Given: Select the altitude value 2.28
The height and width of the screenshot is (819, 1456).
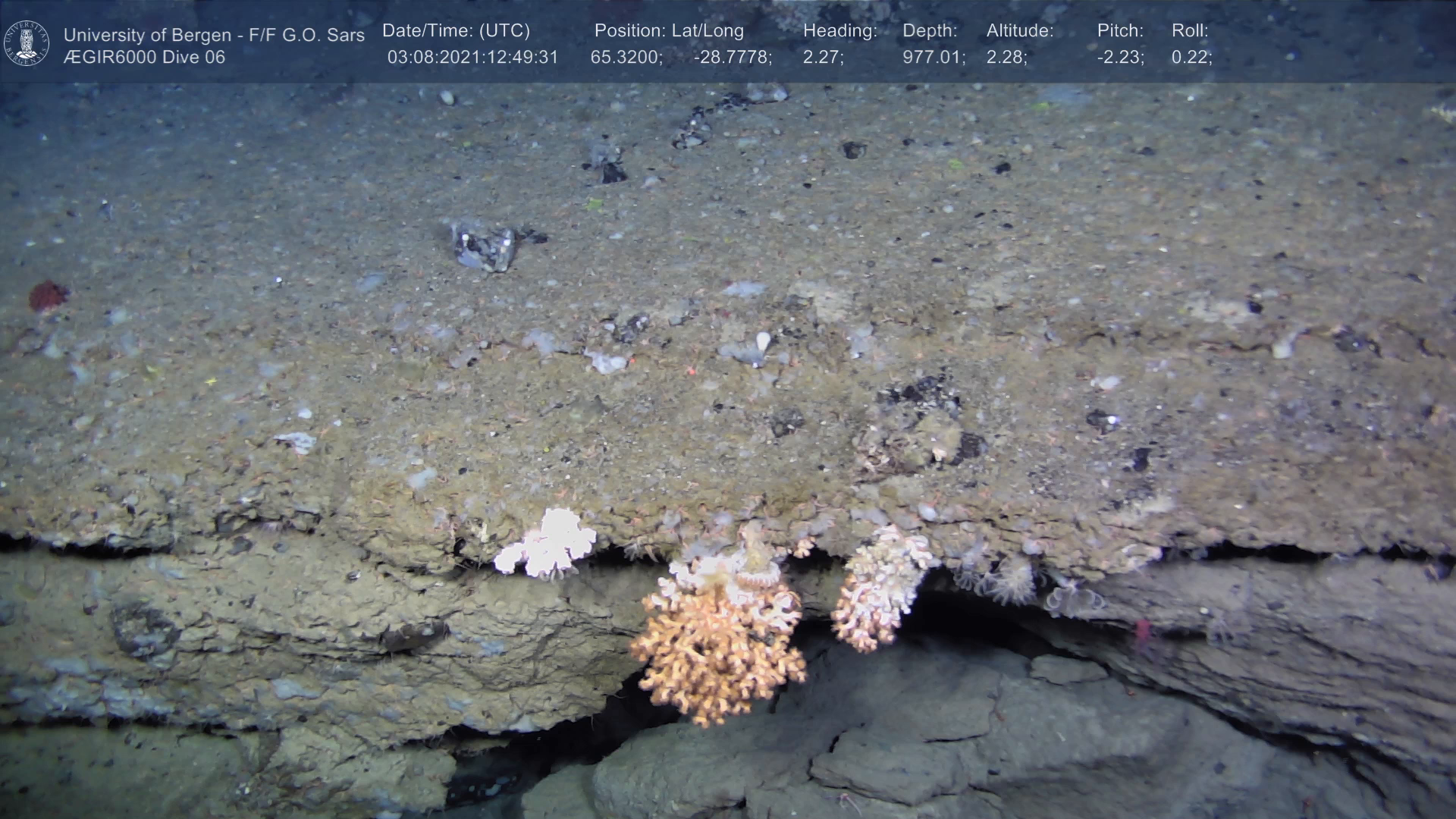Looking at the screenshot, I should [1006, 57].
